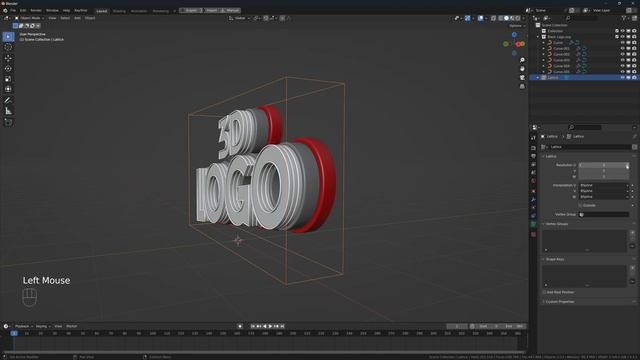Open the View Layer properties tab

533,164
